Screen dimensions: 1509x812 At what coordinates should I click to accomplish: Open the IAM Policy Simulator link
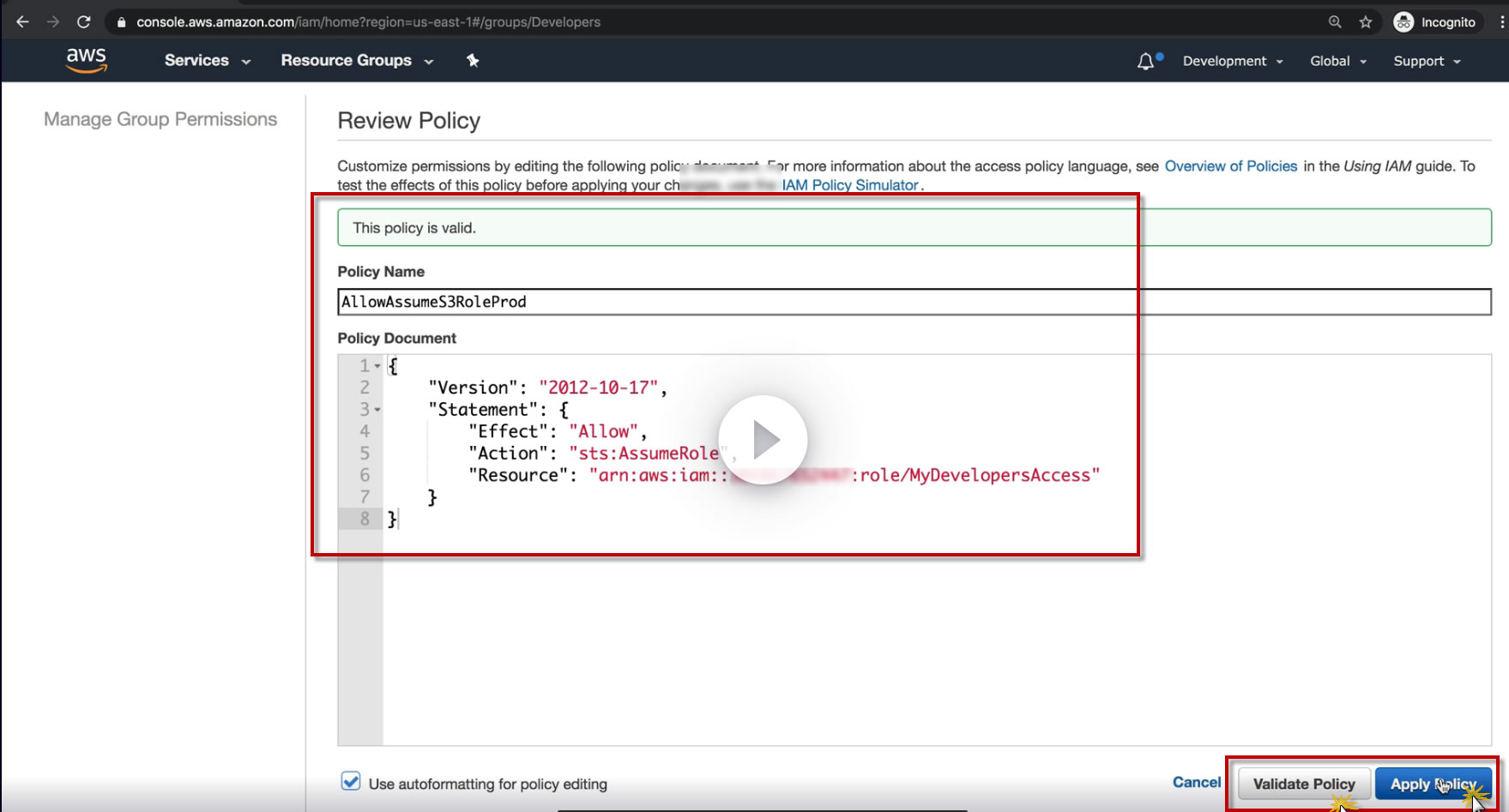point(850,185)
